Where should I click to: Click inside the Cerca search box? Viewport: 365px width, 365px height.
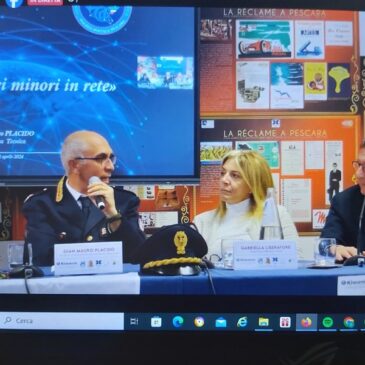click(x=62, y=321)
